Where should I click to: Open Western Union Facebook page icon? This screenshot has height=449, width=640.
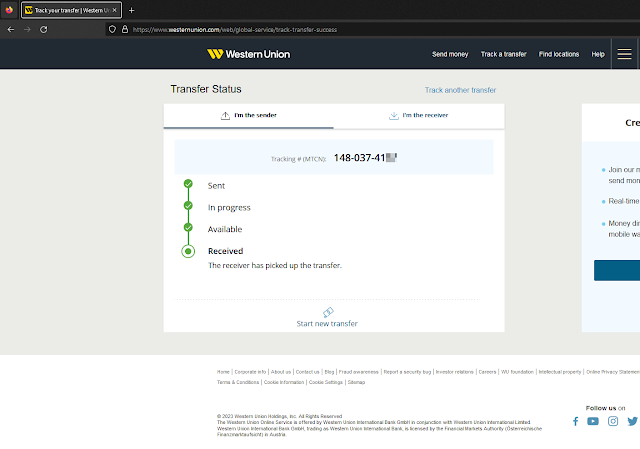point(576,421)
